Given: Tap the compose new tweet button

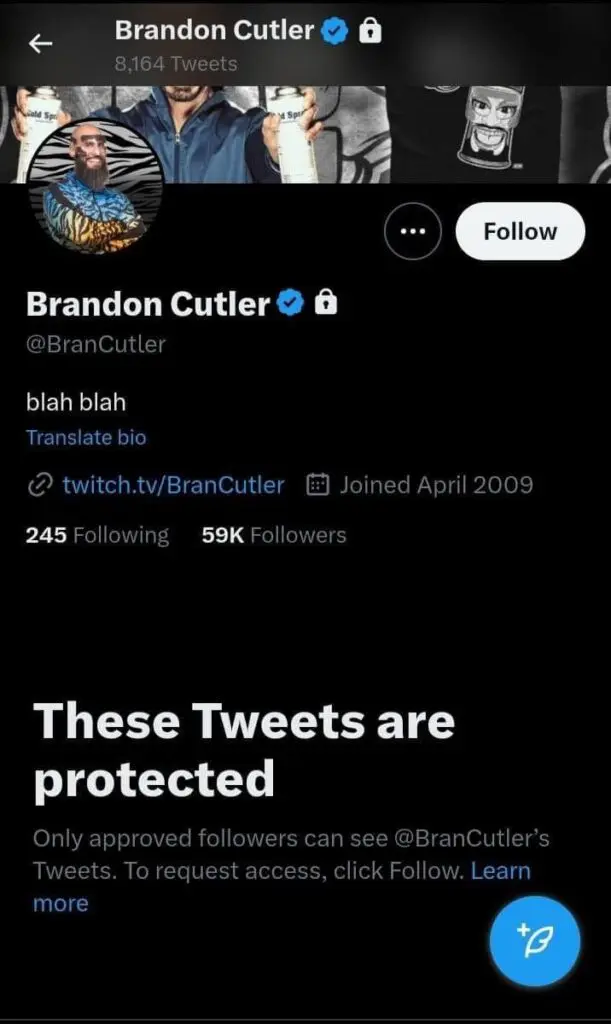Looking at the screenshot, I should click(534, 941).
